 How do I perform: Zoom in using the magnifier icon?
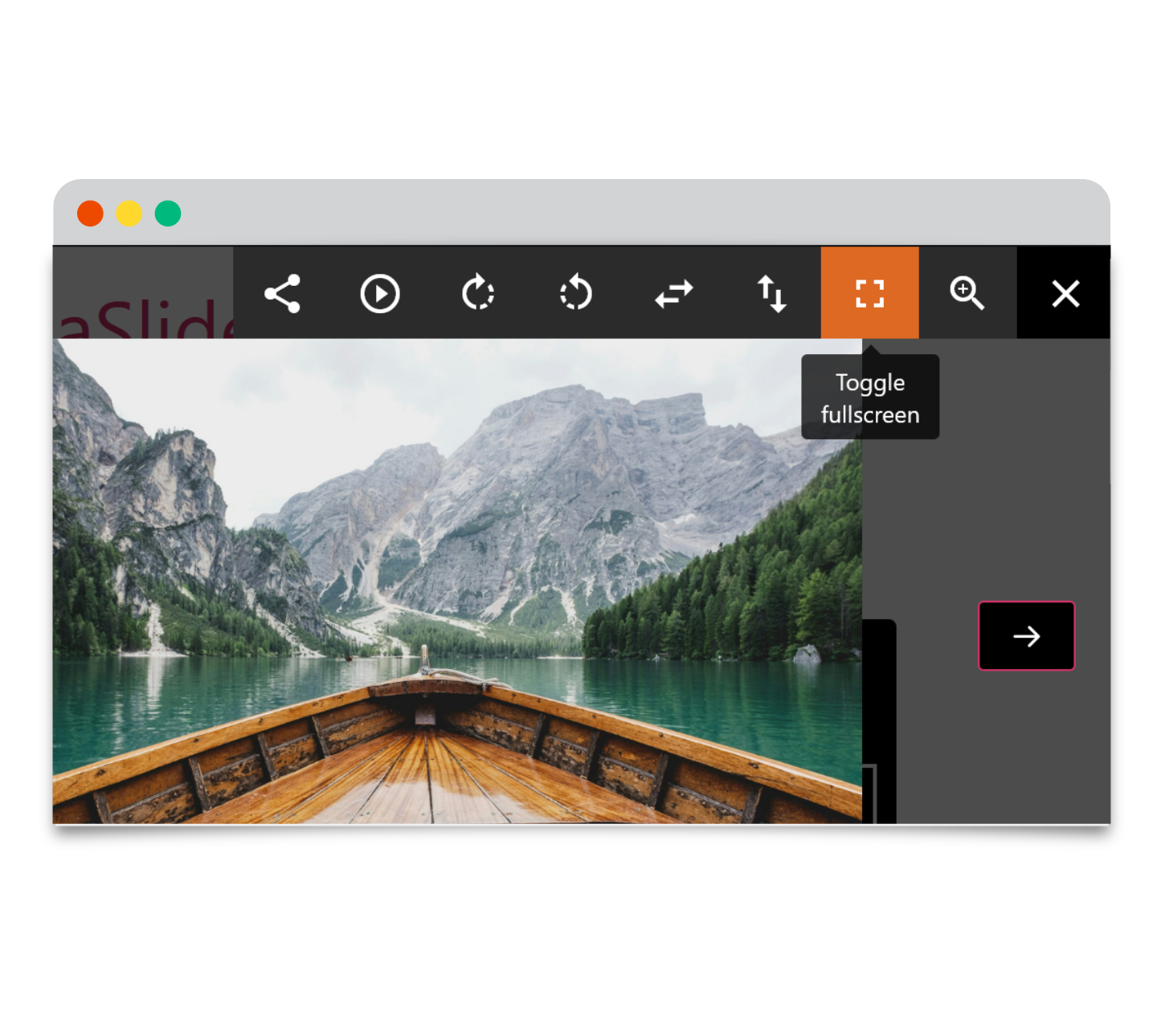967,293
